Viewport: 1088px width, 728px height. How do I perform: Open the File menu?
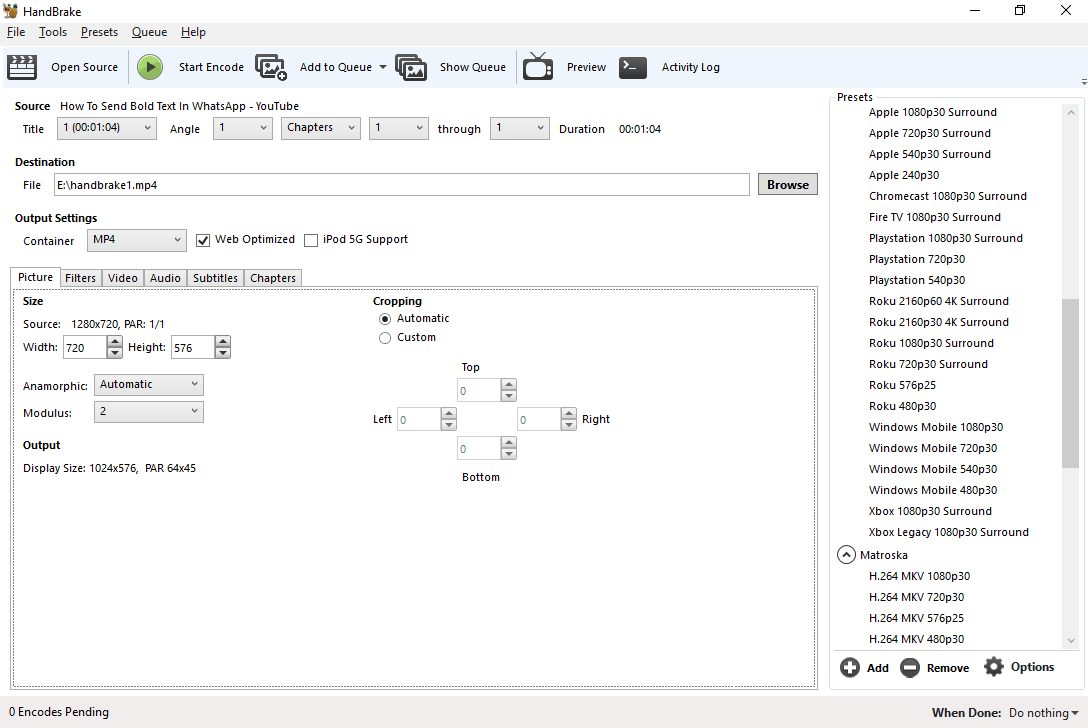point(16,32)
